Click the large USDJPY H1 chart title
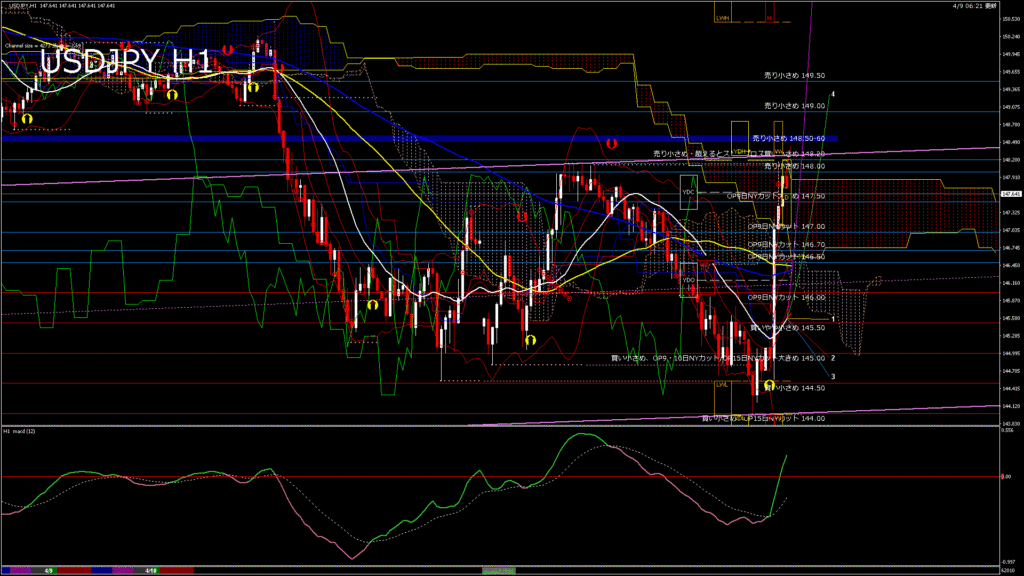The width and height of the screenshot is (1024, 576). coord(125,62)
